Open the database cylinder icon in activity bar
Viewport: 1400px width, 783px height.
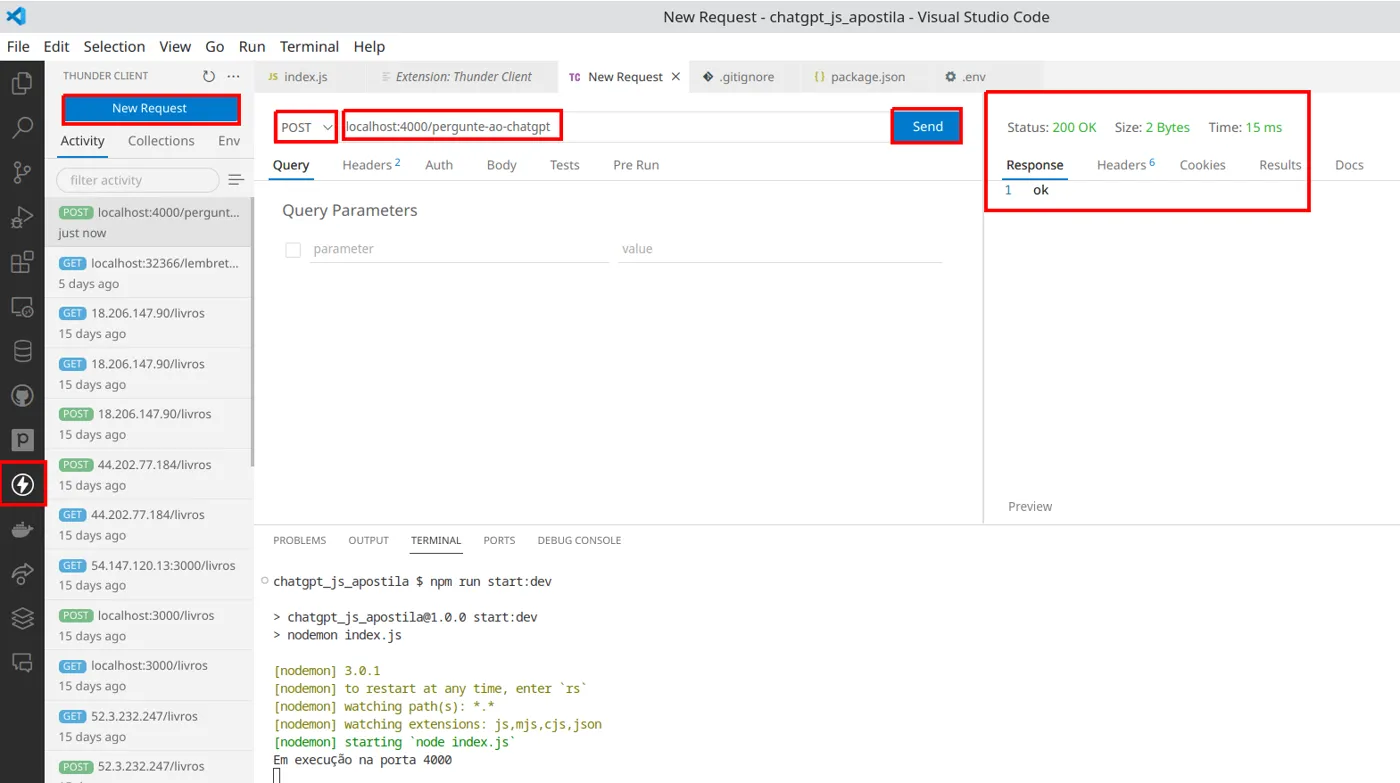[22, 351]
